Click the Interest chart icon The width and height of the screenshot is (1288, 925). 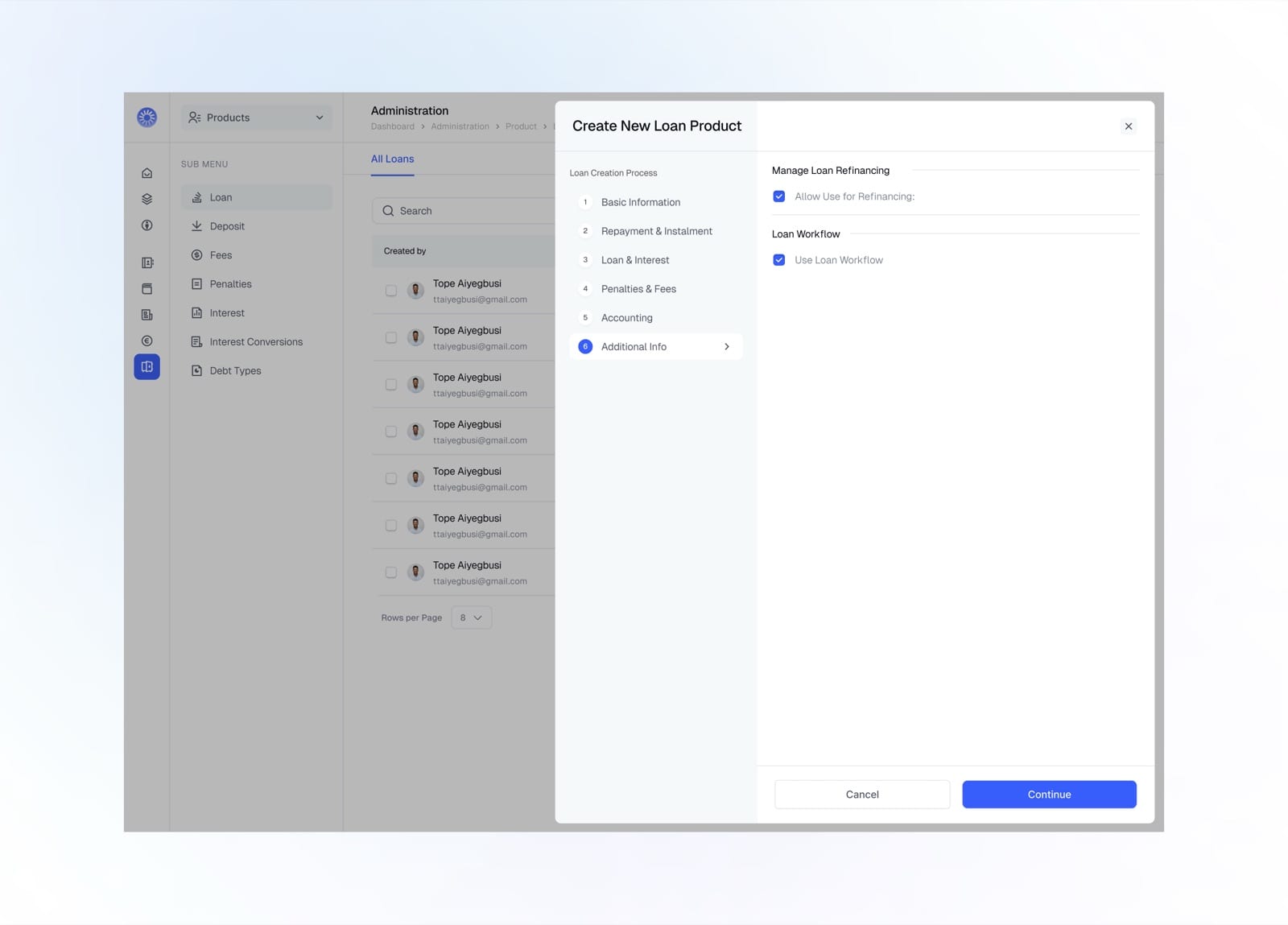[x=196, y=313]
